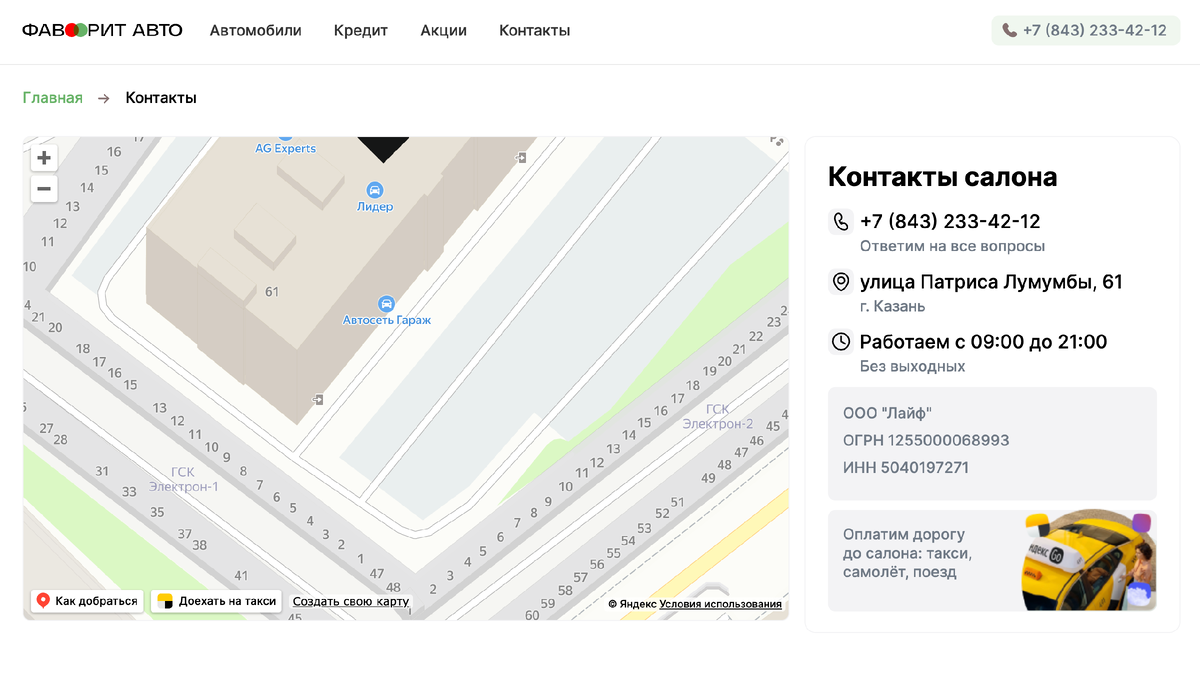This screenshot has height=680, width=1200.
Task: Open the Создать свою карту link
Action: (351, 600)
